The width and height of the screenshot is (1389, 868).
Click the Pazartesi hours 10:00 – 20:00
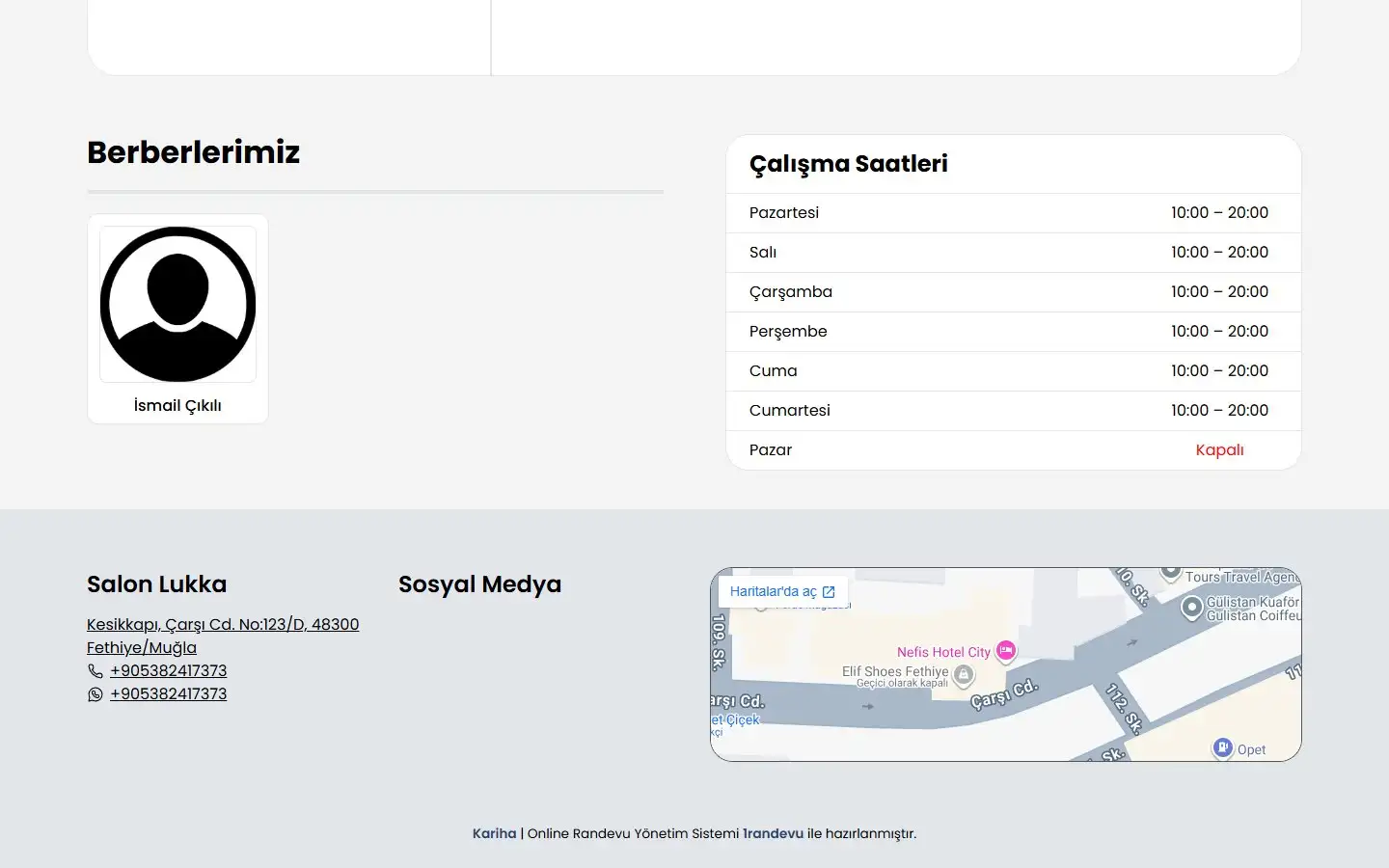coord(1219,212)
